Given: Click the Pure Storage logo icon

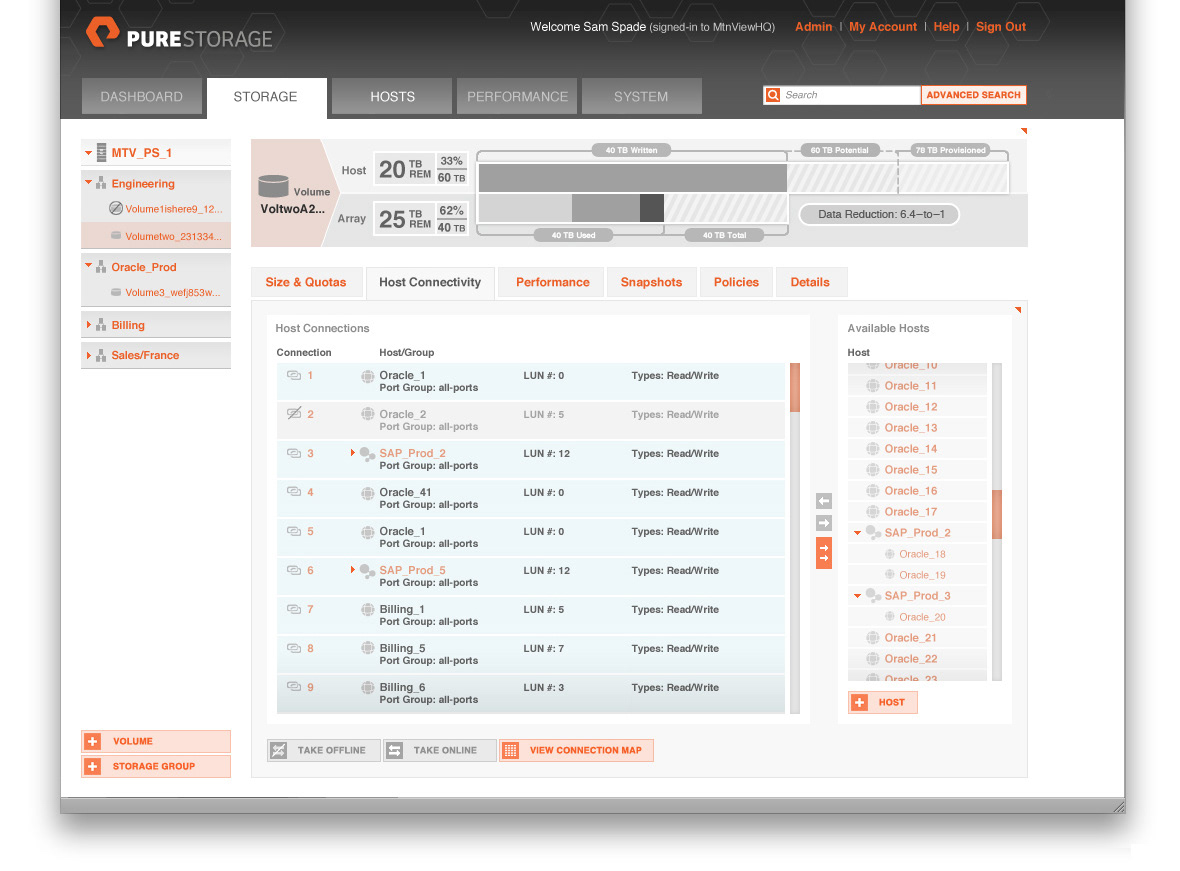Looking at the screenshot, I should click(x=103, y=32).
